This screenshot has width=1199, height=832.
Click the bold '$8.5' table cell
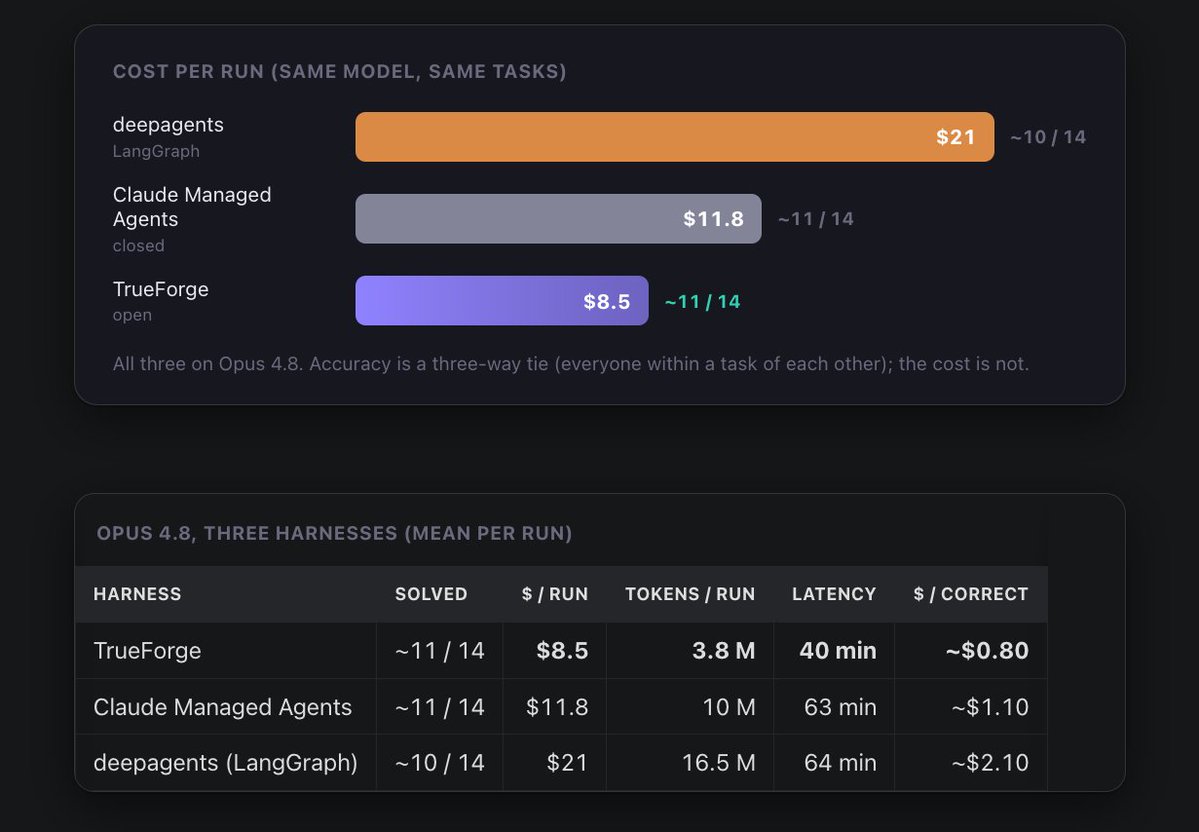pos(562,651)
